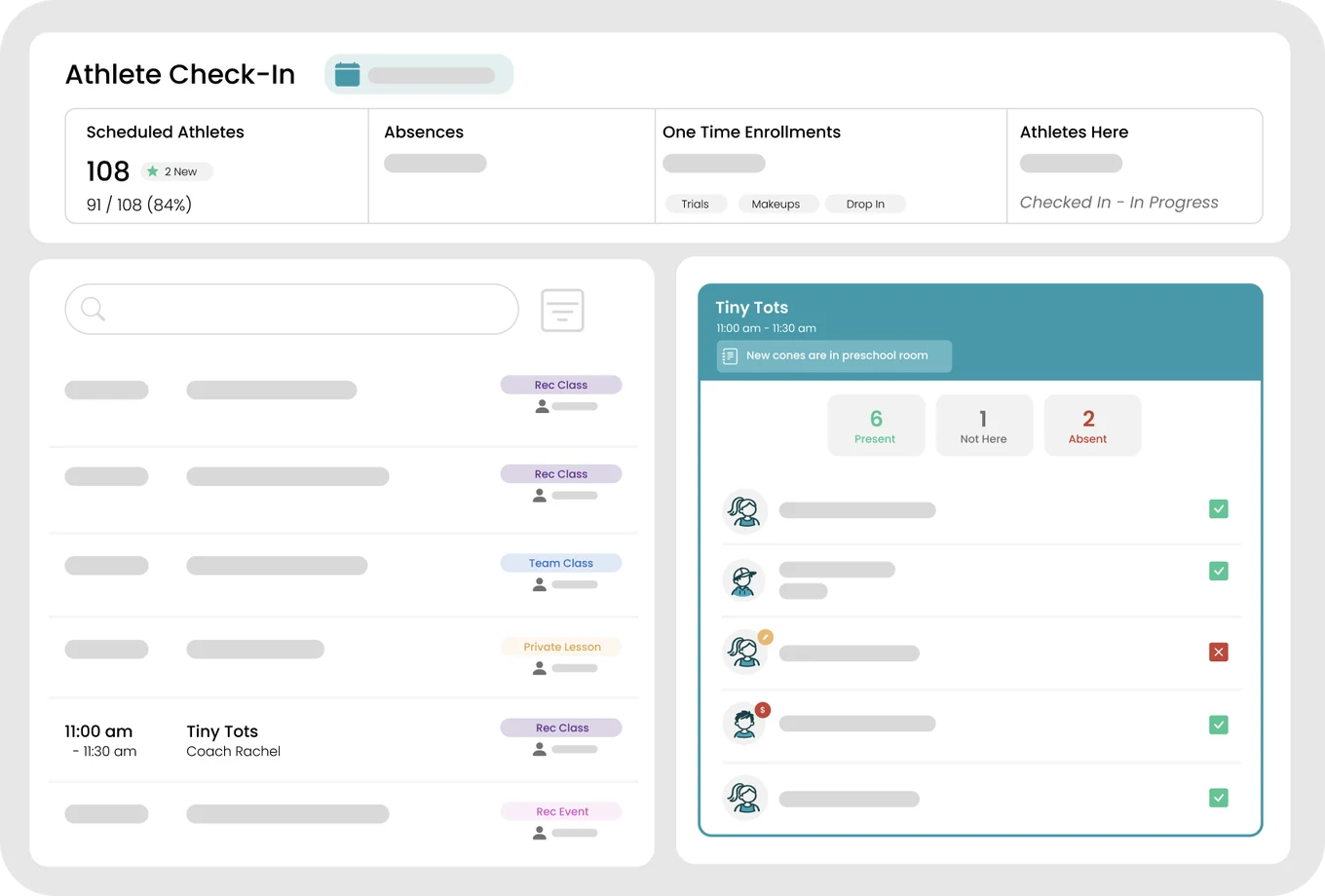Screen dimensions: 1325x896
Task: Show the 6 Present athletes
Action: click(x=876, y=426)
